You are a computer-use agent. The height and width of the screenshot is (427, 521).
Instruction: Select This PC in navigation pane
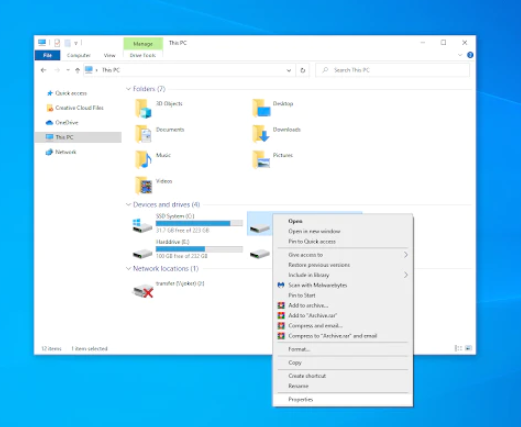[78, 137]
